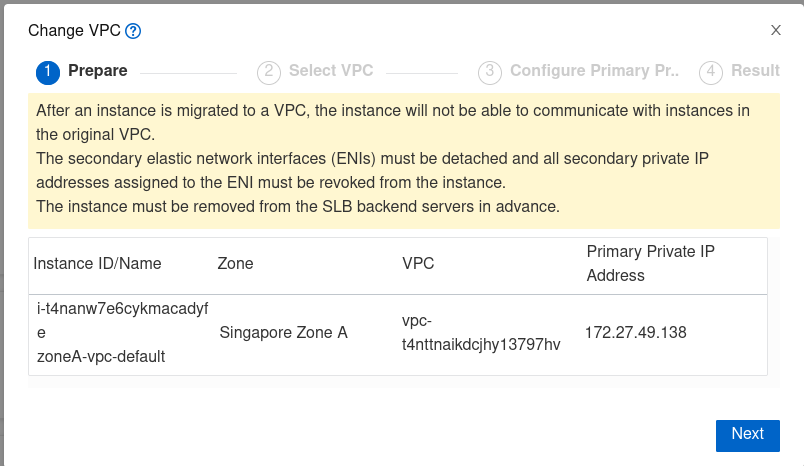804x466 pixels.
Task: Close the Change VPC dialog
Action: point(776,30)
